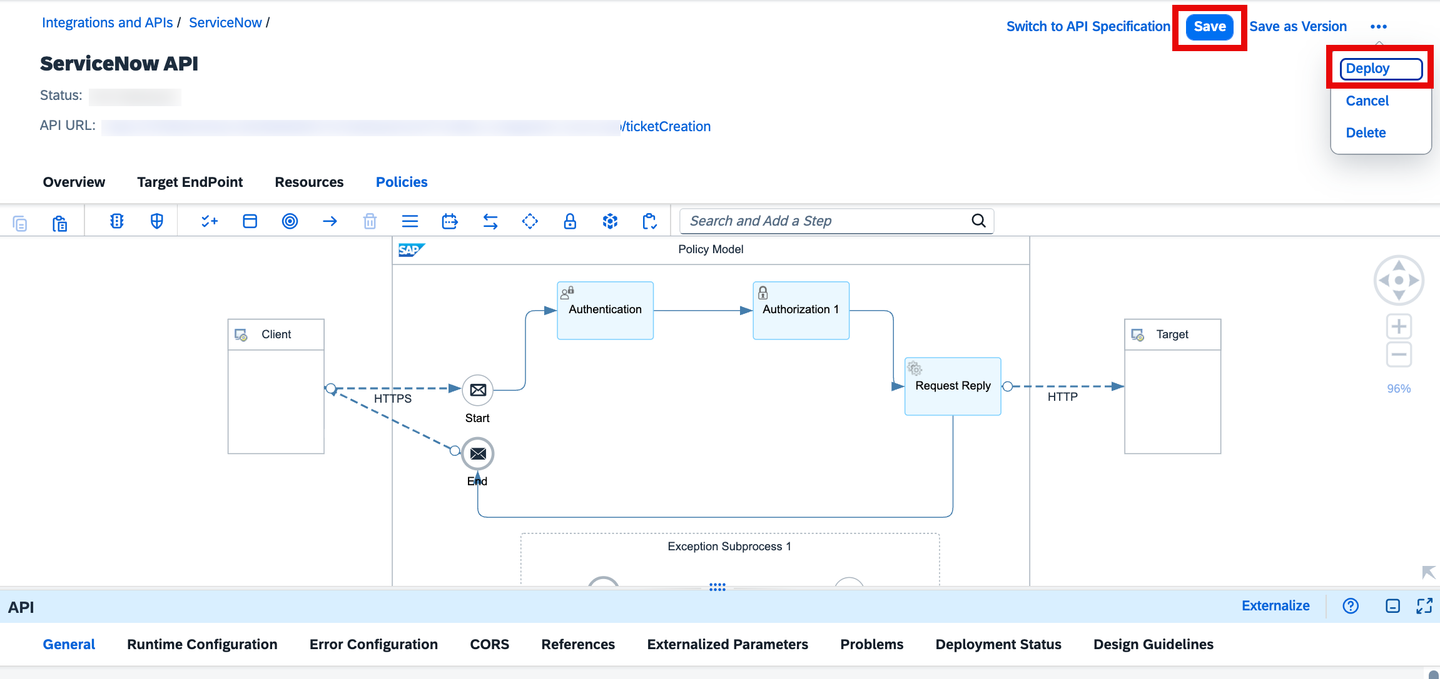
Task: Go to Integrations and APIs breadcrumb
Action: [x=107, y=22]
